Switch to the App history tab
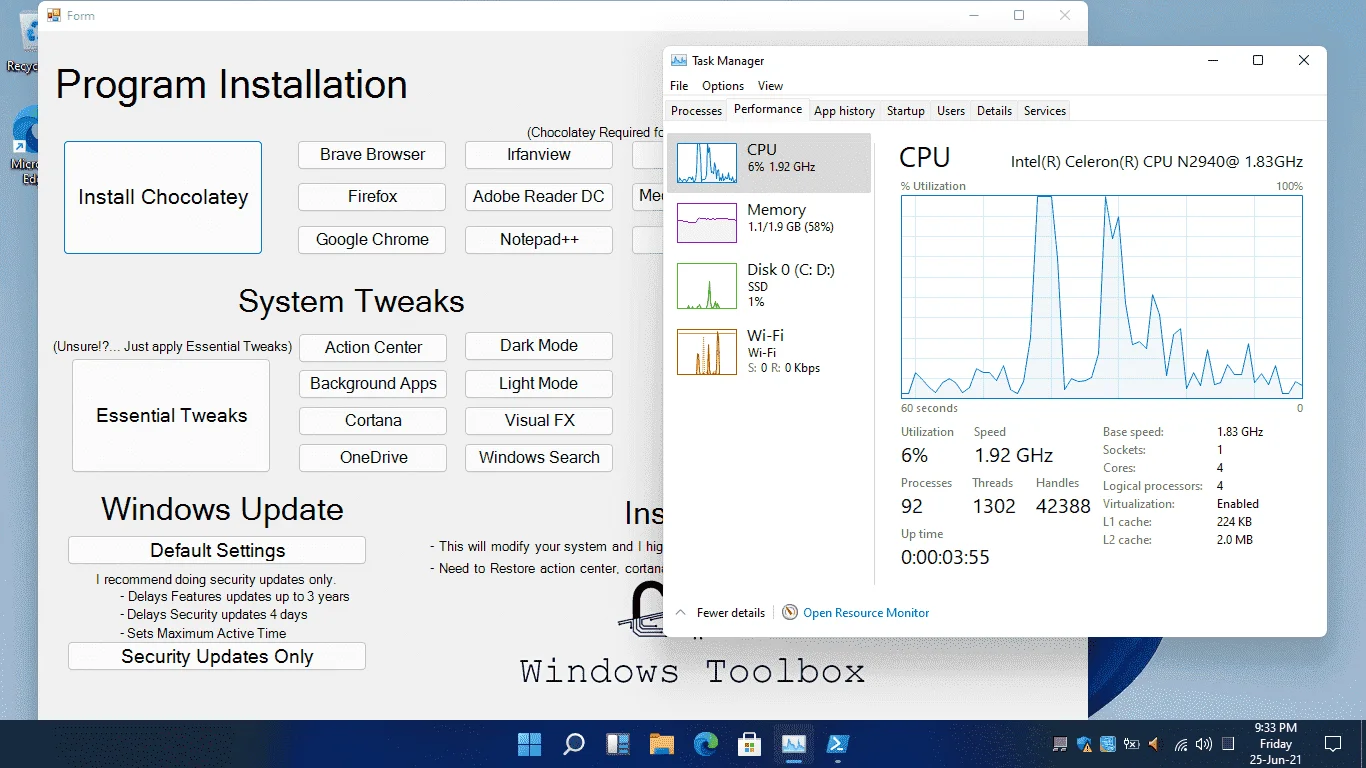The image size is (1366, 768). [844, 111]
